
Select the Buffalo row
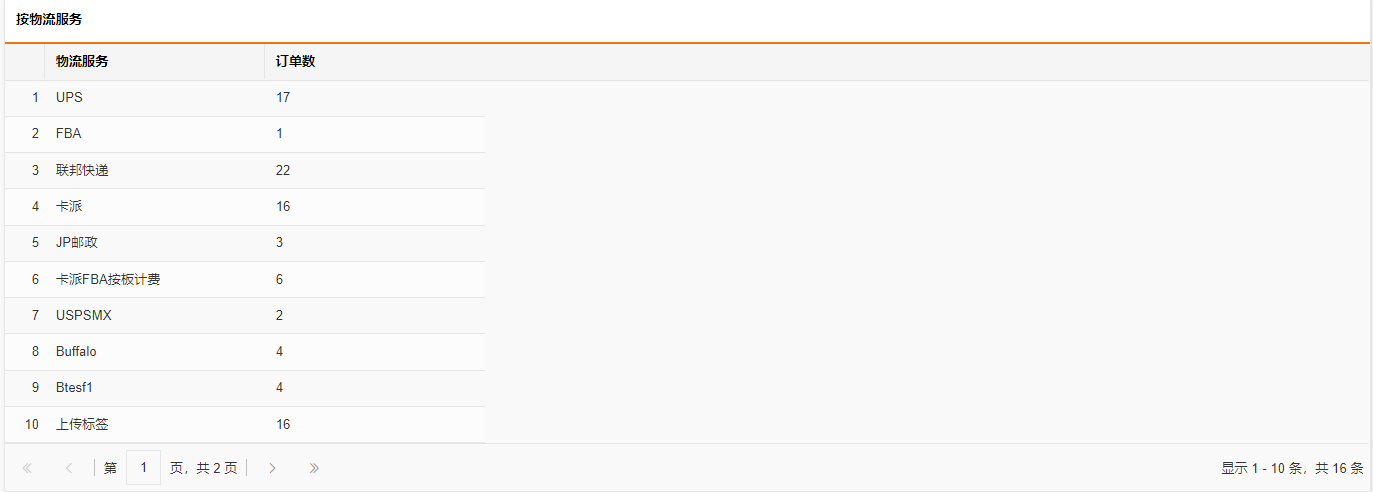[x=245, y=352]
